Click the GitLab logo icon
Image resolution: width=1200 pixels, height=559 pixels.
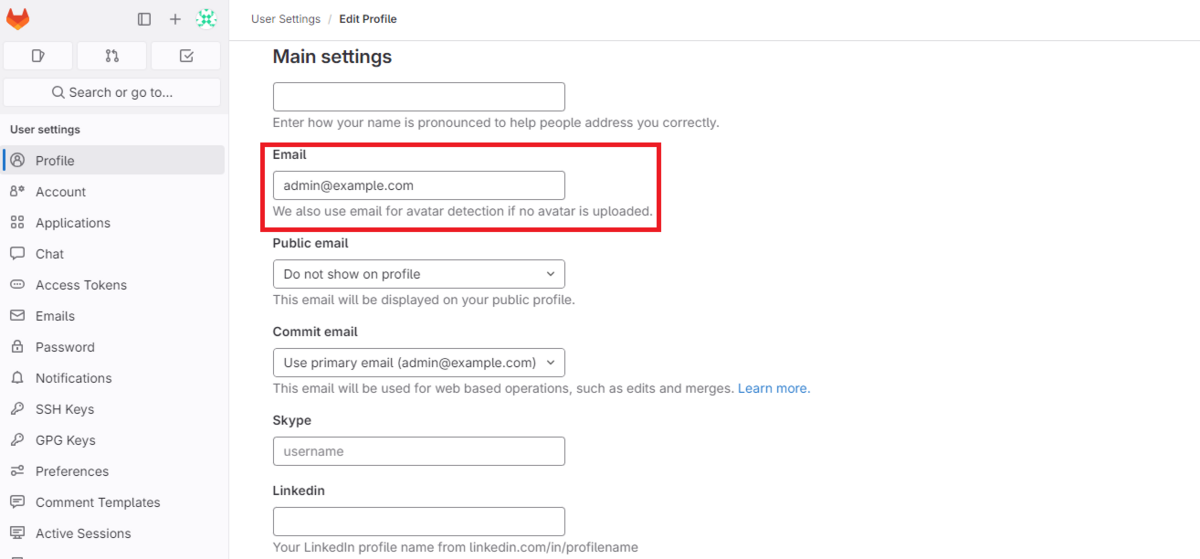tap(18, 19)
